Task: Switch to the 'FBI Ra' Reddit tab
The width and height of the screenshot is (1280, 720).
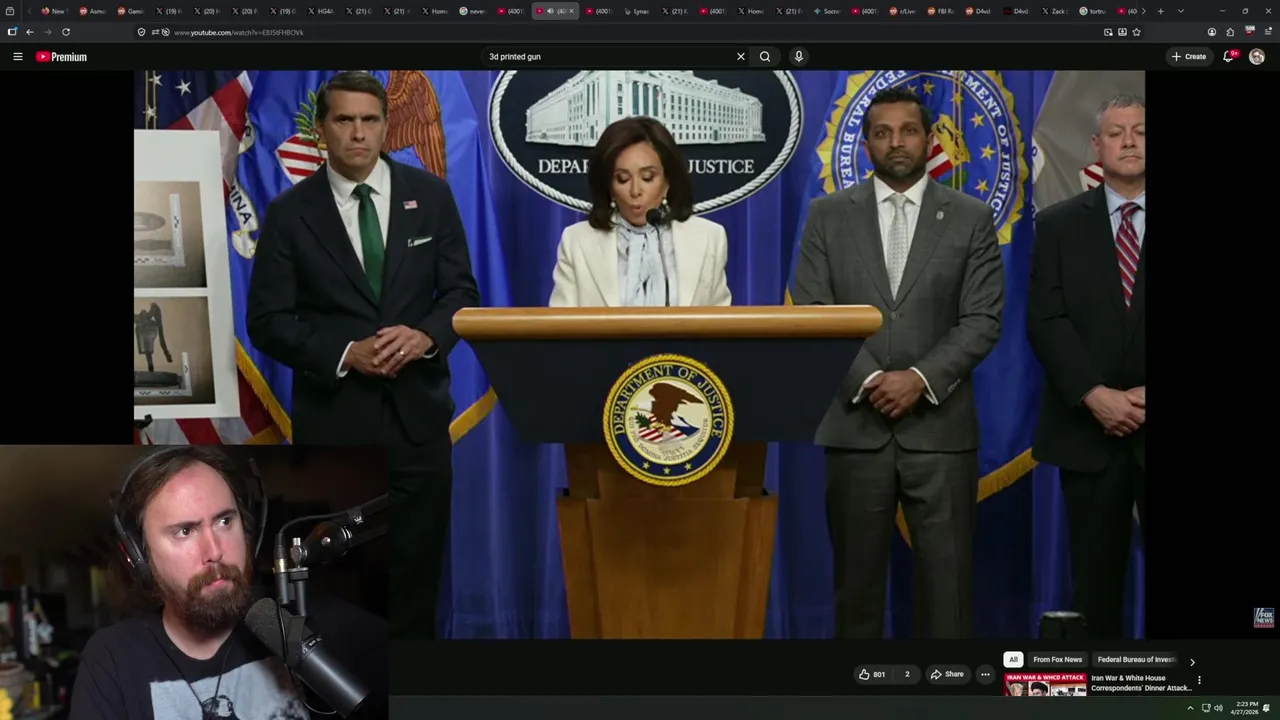Action: [x=941, y=11]
